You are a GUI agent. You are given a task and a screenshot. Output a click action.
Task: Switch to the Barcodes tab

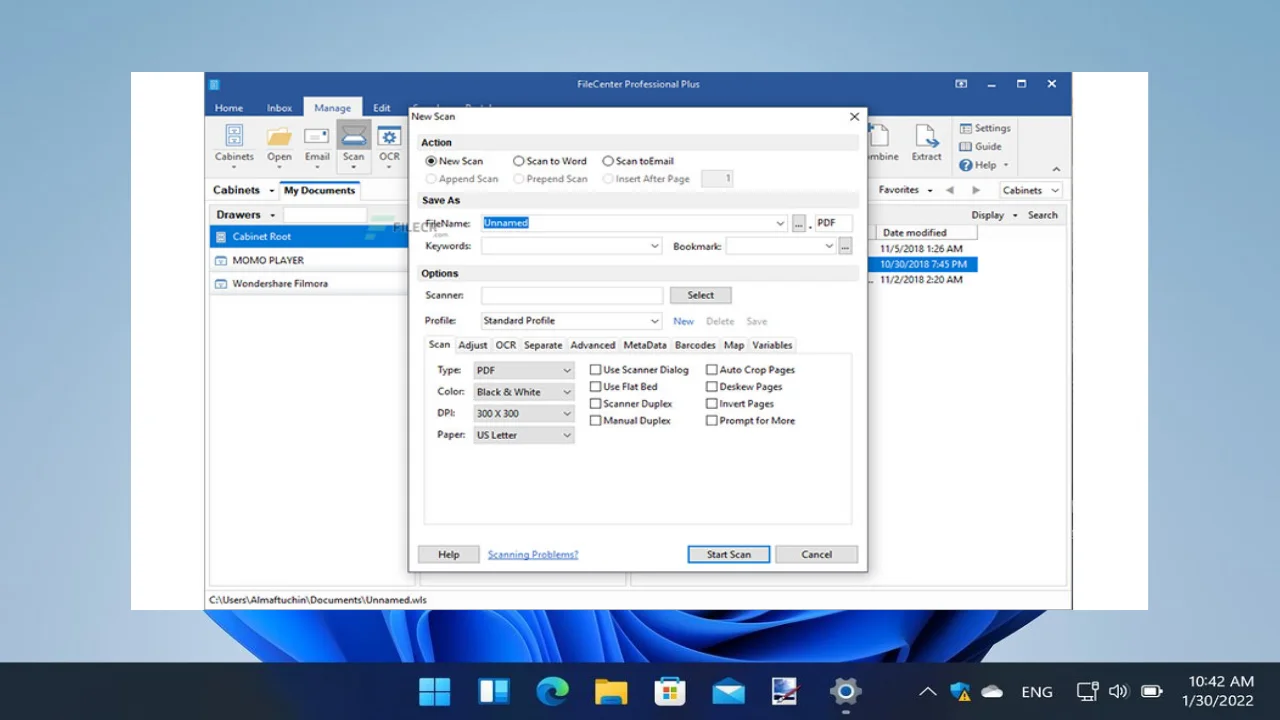(695, 345)
